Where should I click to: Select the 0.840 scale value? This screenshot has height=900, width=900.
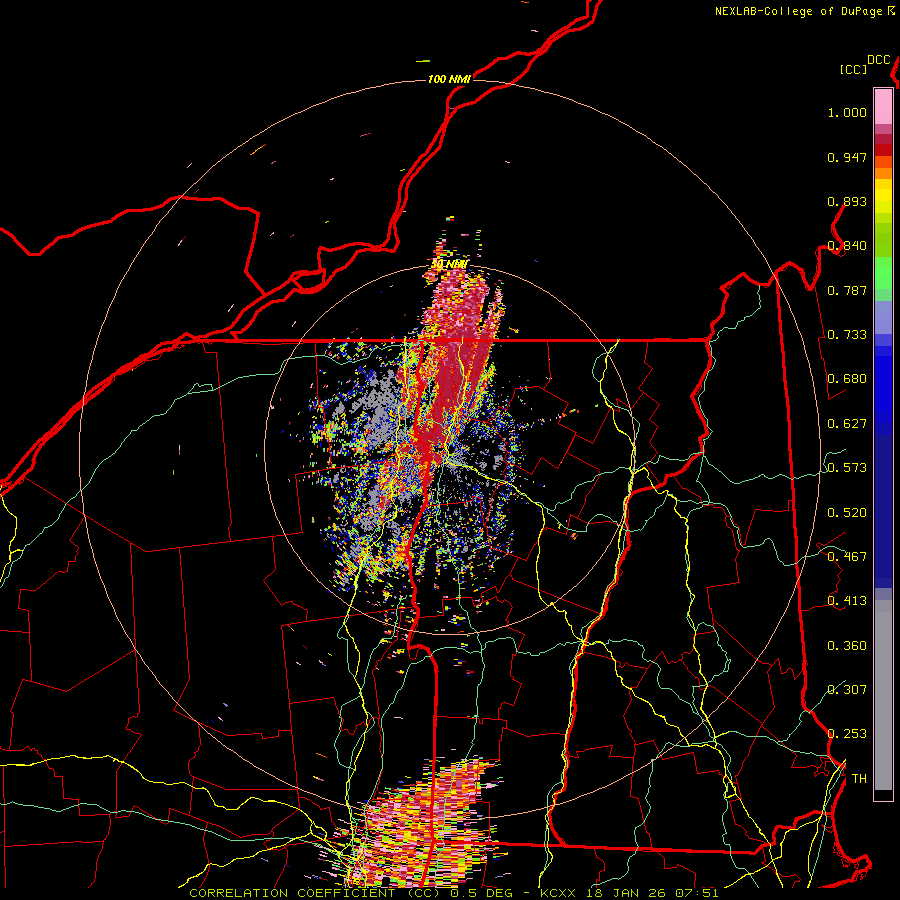(847, 245)
